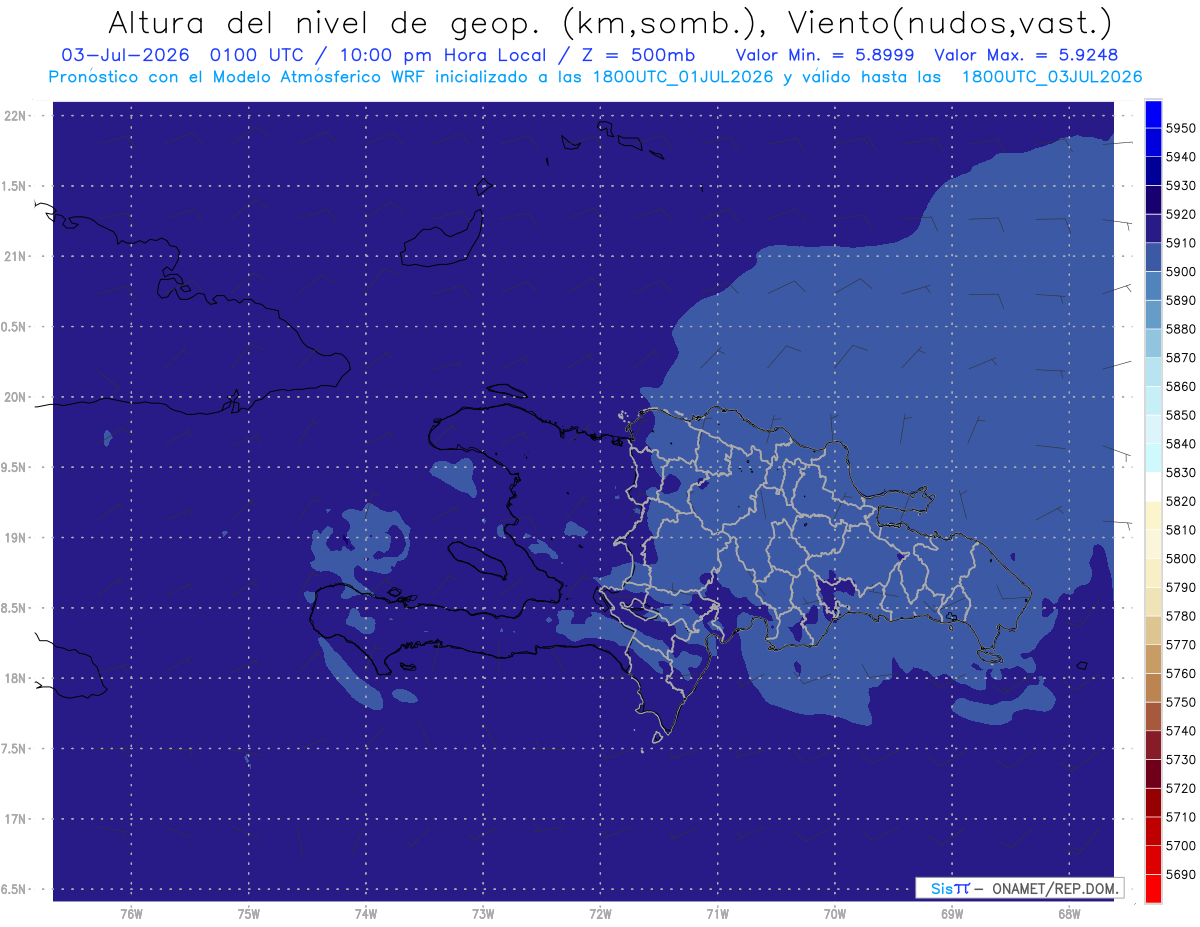Image resolution: width=1200 pixels, height=927 pixels.
Task: Click the chart title 'Altura del nivel de geop.'
Action: [x=324, y=22]
